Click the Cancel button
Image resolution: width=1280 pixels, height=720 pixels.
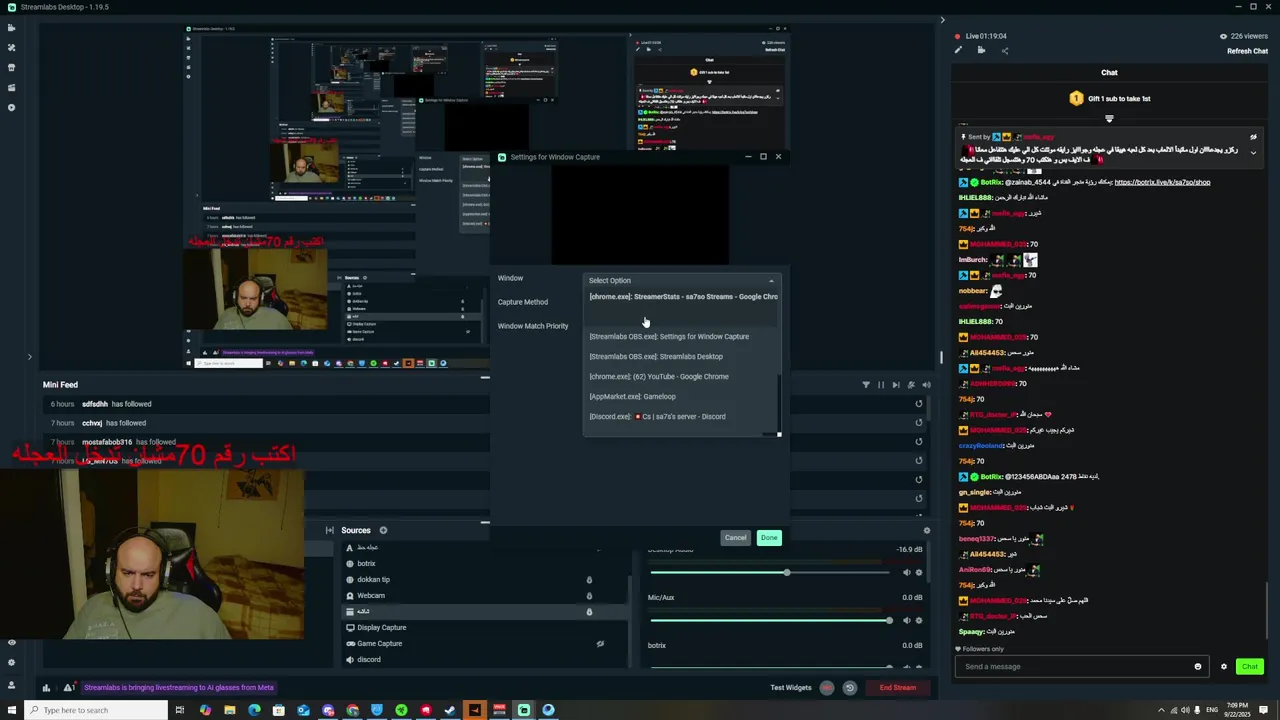point(735,538)
